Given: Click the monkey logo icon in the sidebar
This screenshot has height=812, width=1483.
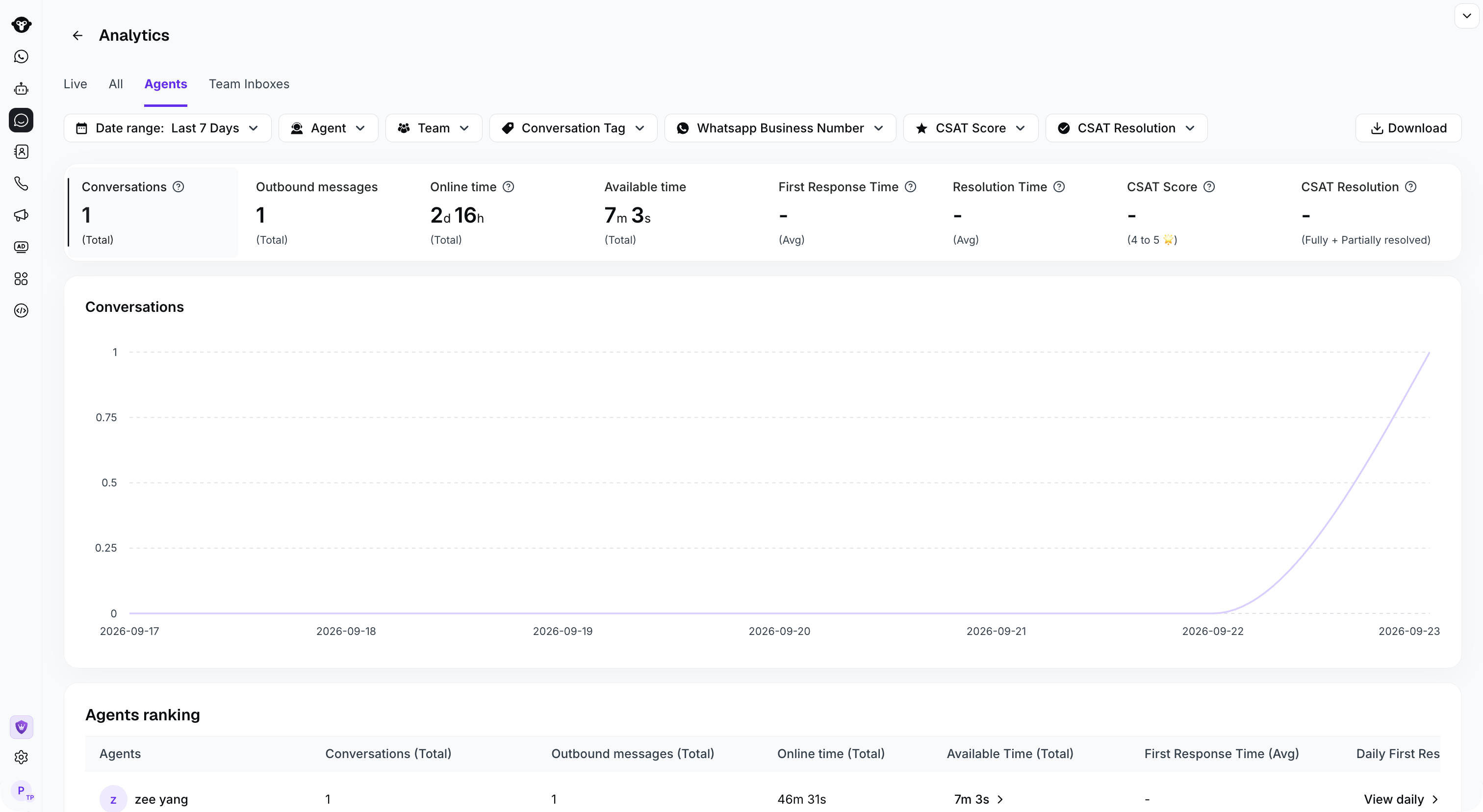Looking at the screenshot, I should (x=21, y=25).
